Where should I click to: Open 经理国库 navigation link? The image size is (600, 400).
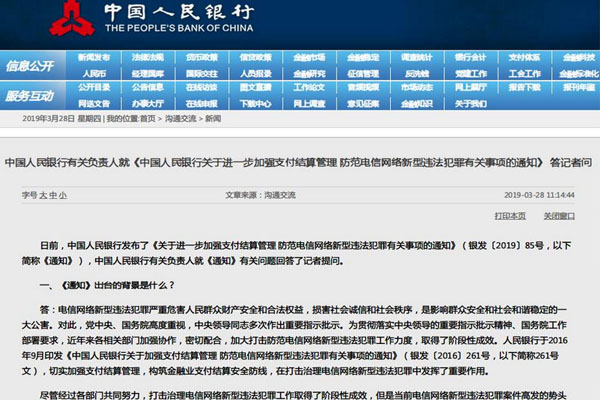(x=148, y=73)
